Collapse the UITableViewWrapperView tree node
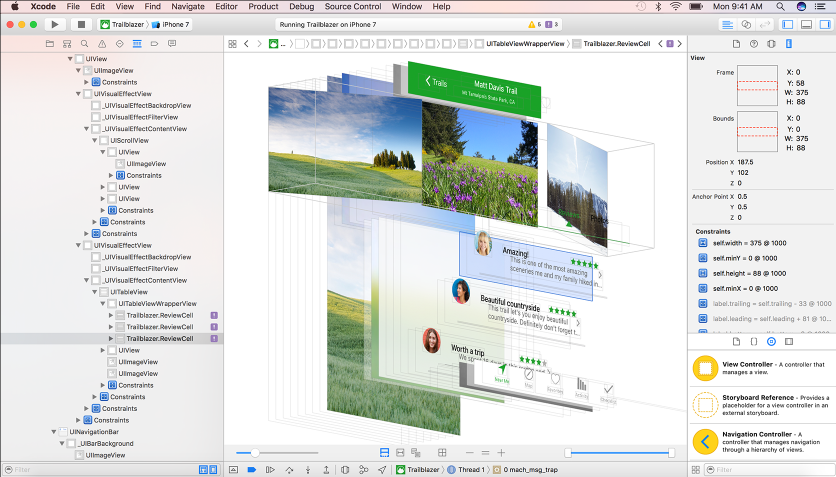Screen dimensions: 836x477 pos(113,303)
